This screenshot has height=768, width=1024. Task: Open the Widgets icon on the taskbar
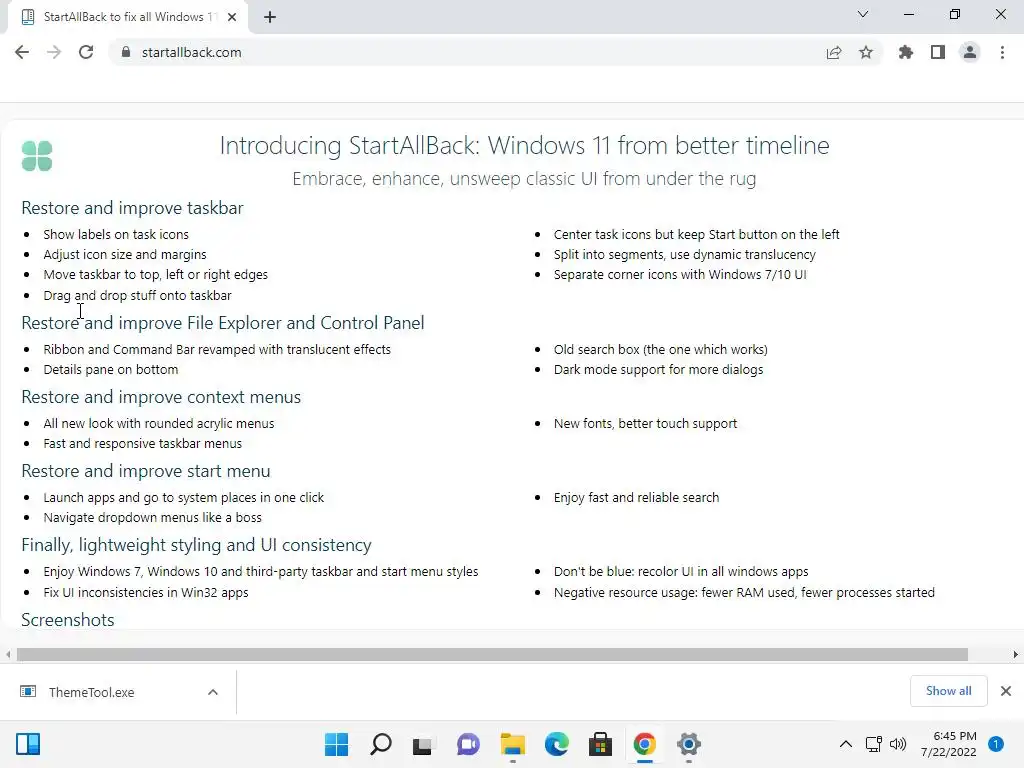click(28, 744)
